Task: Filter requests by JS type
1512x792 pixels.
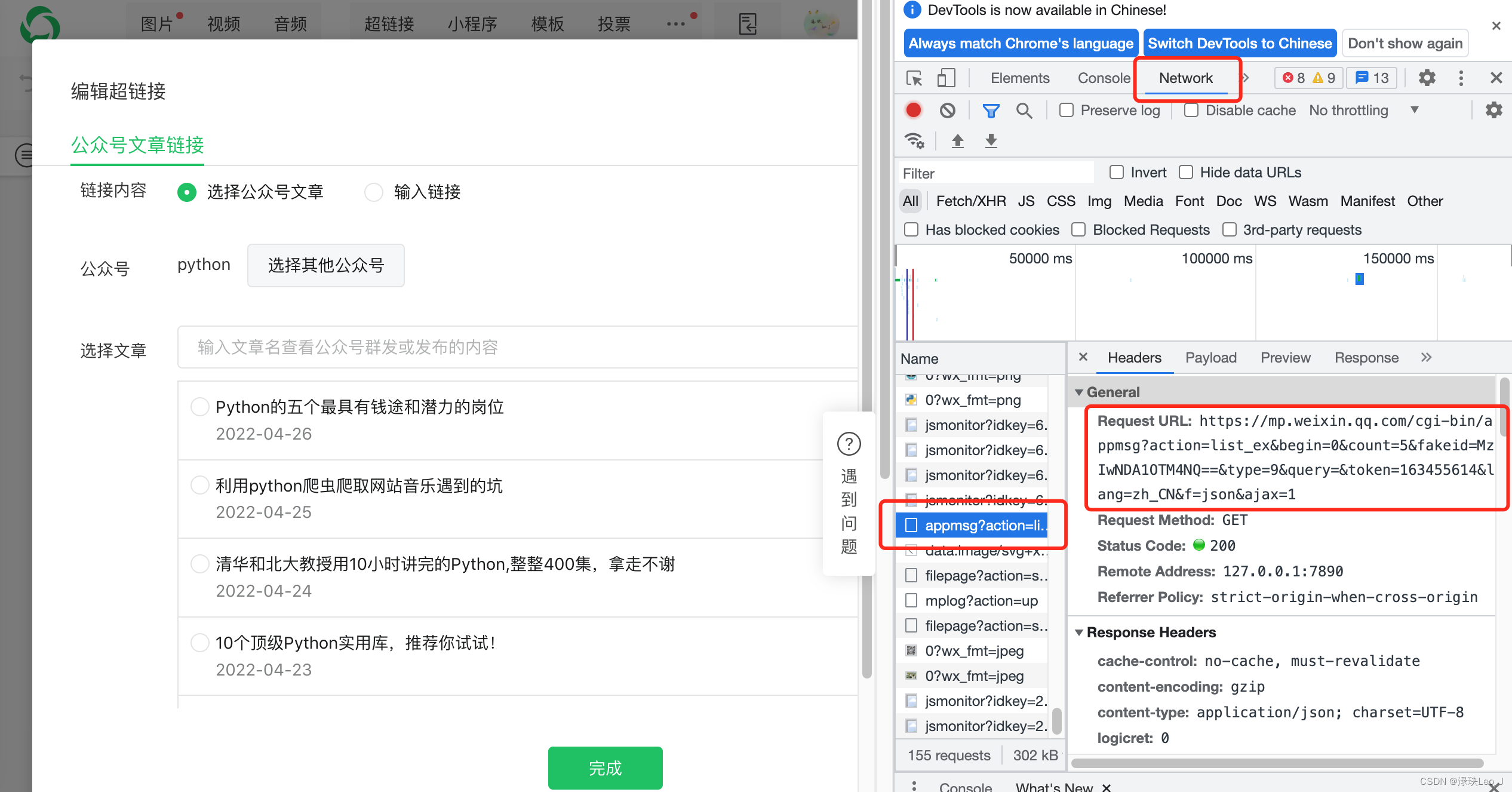Action: 1026,201
